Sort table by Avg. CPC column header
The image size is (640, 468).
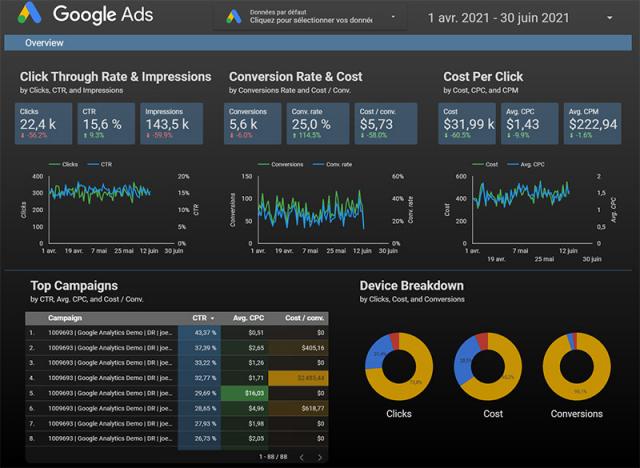pos(248,318)
